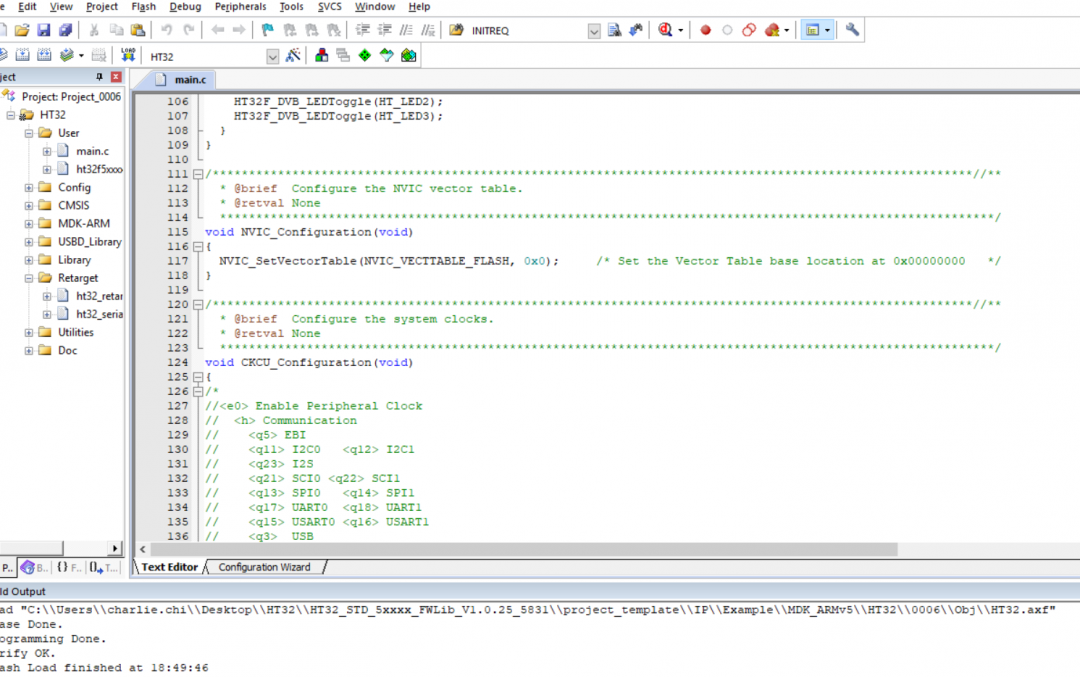The image size is (1080, 677).
Task: Collapse the User folder
Action: (x=29, y=133)
